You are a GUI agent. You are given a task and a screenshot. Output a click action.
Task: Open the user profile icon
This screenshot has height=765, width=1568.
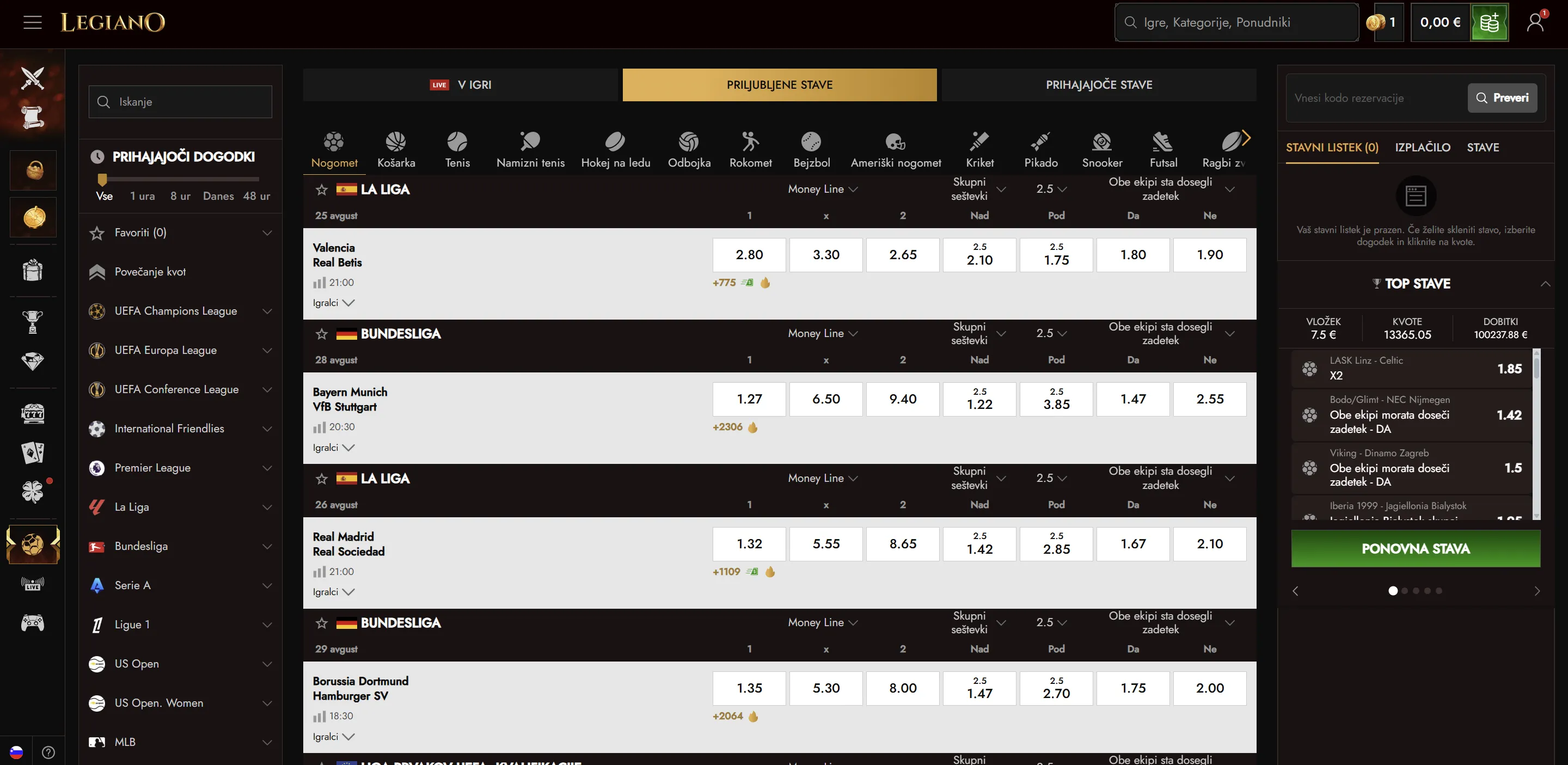click(x=1535, y=22)
